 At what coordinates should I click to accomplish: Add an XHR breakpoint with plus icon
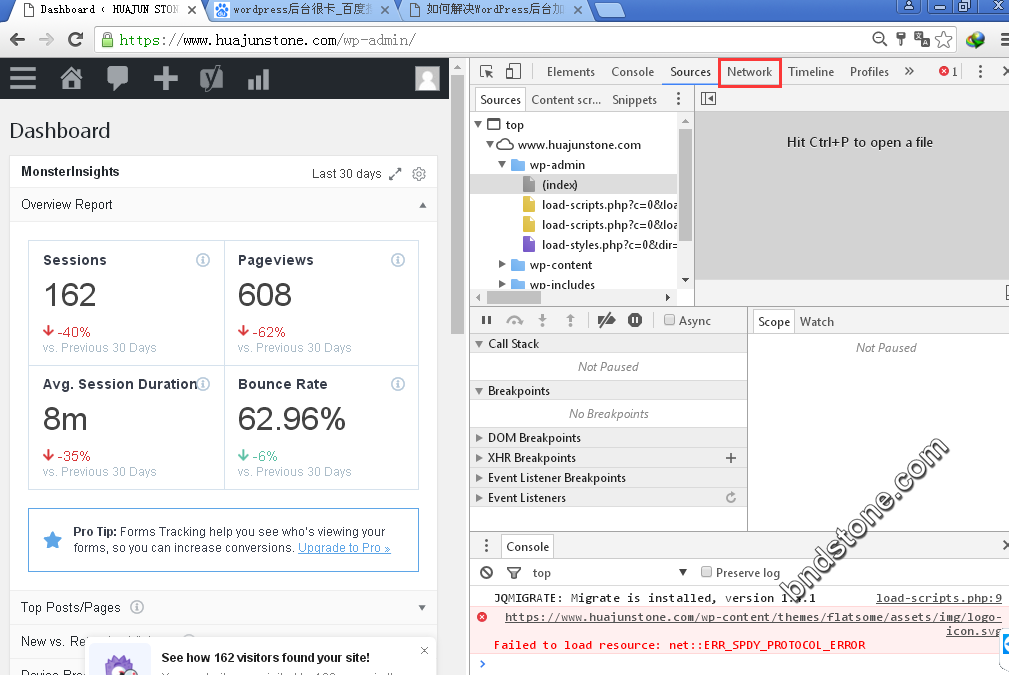coord(731,458)
